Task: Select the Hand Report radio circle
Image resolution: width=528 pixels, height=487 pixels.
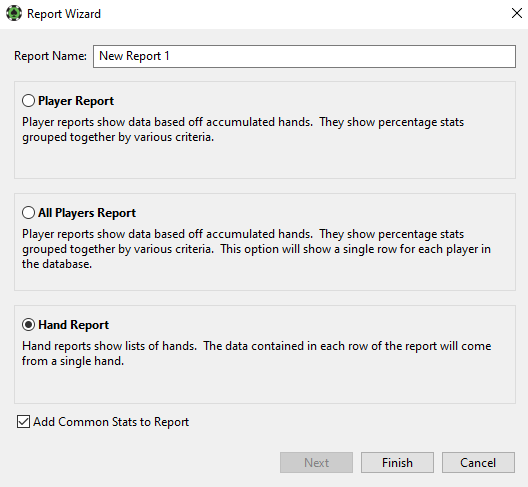Action: click(x=28, y=325)
